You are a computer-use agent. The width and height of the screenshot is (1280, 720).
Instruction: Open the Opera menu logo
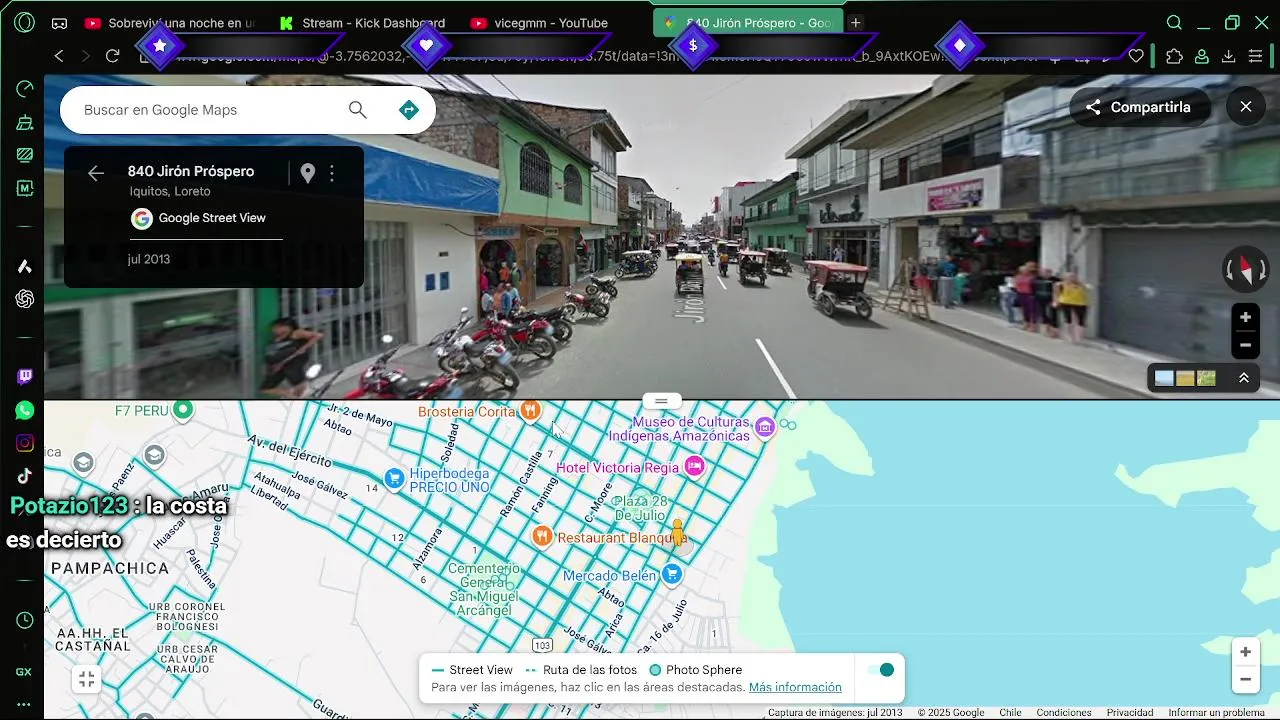(x=24, y=22)
